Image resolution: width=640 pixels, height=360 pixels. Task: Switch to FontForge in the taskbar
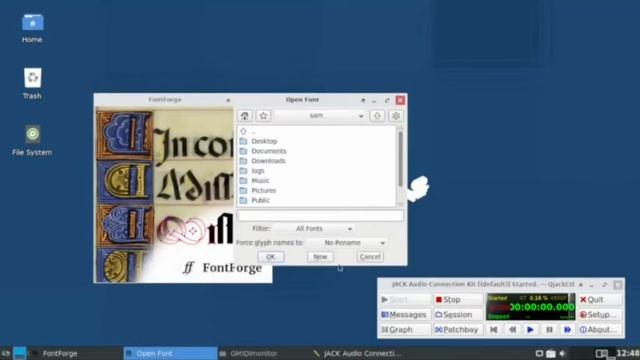[76, 353]
